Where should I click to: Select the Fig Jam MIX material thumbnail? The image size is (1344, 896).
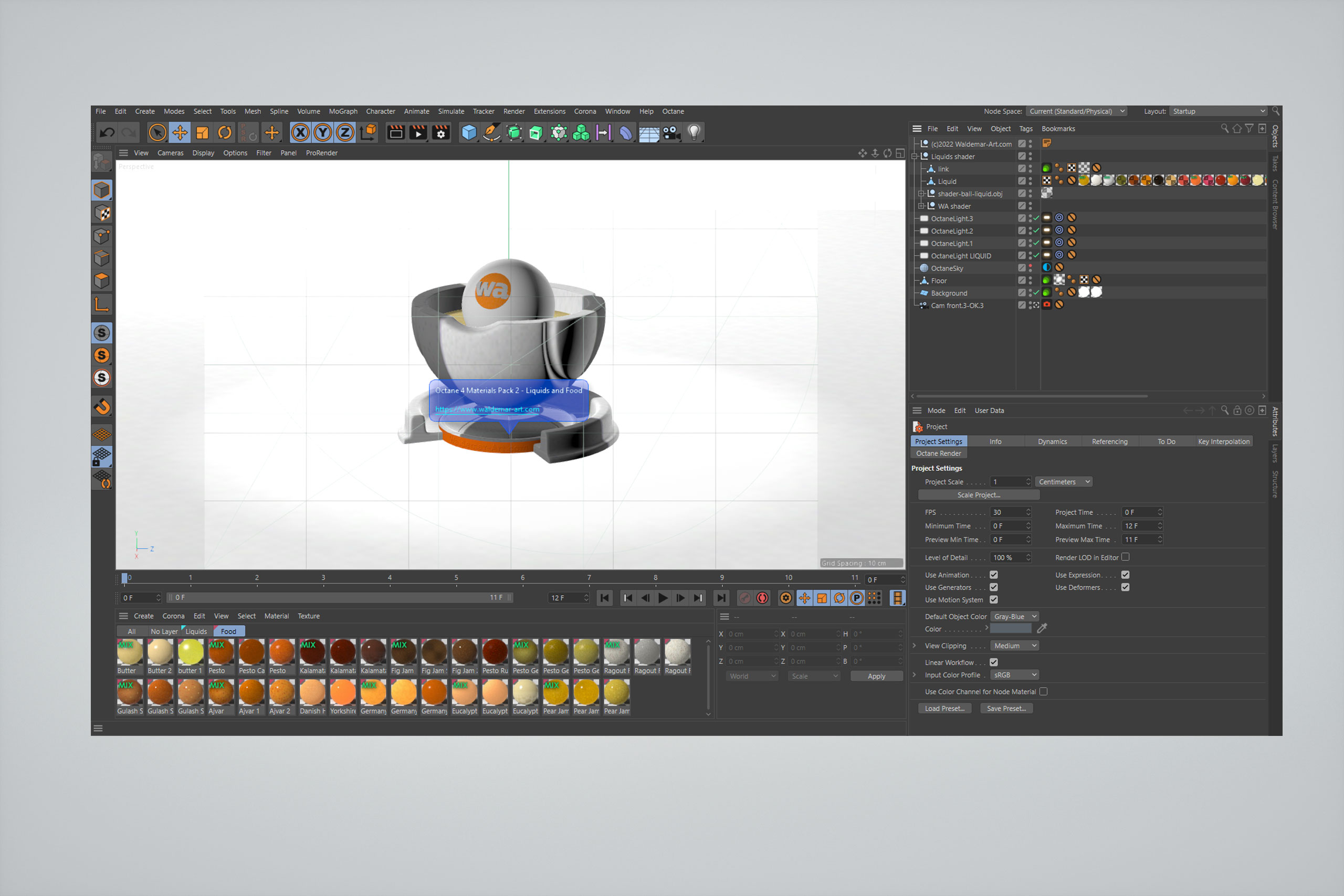click(403, 657)
